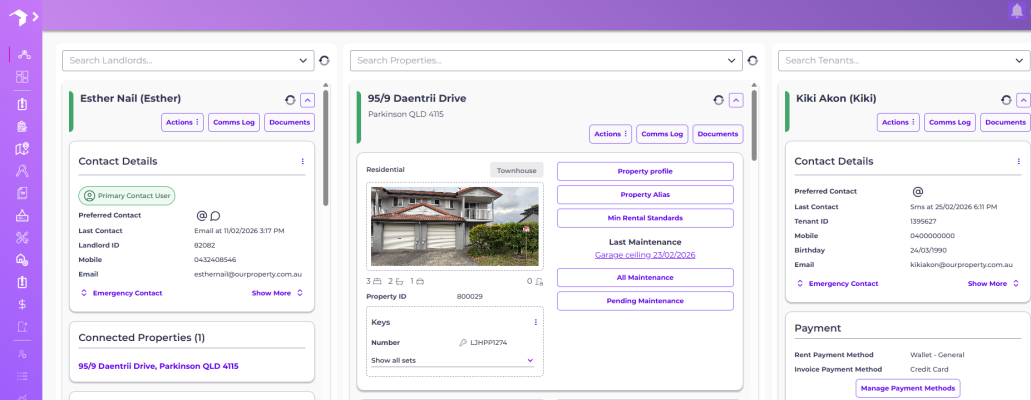The width and height of the screenshot is (1031, 400).
Task: Open the tenant Actions menu
Action: click(899, 123)
